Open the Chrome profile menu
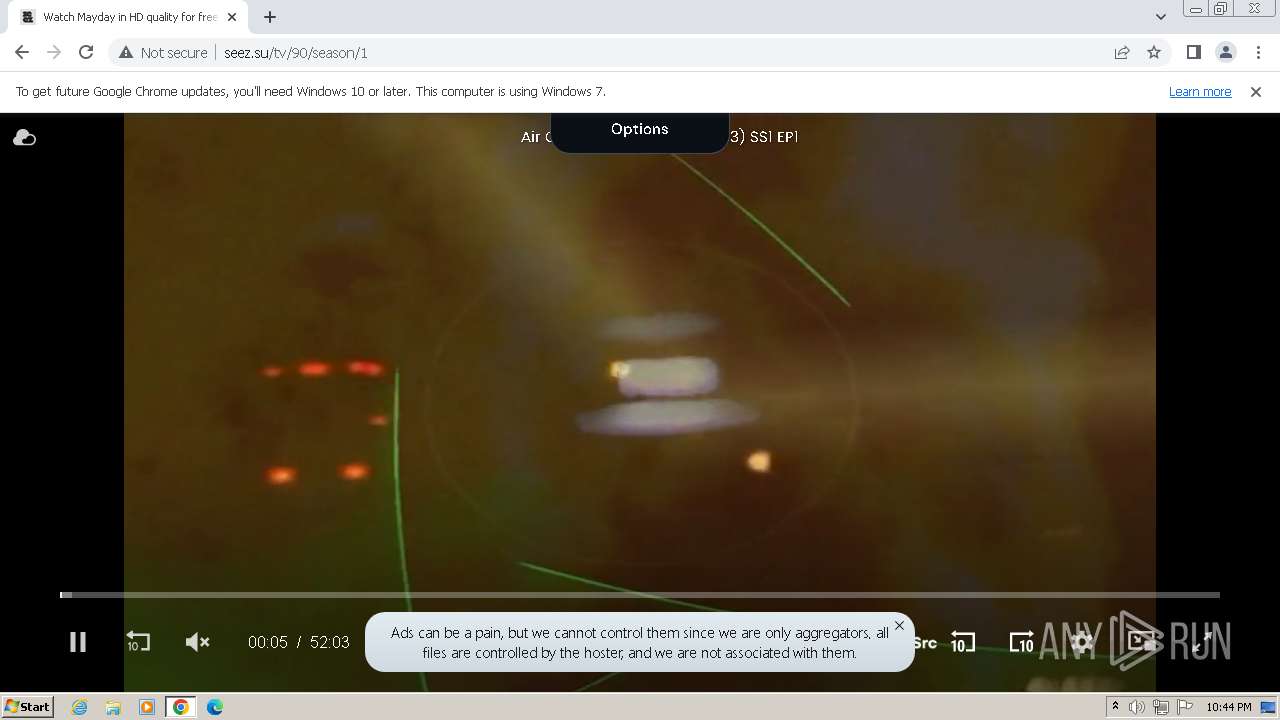Image resolution: width=1280 pixels, height=720 pixels. point(1226,53)
